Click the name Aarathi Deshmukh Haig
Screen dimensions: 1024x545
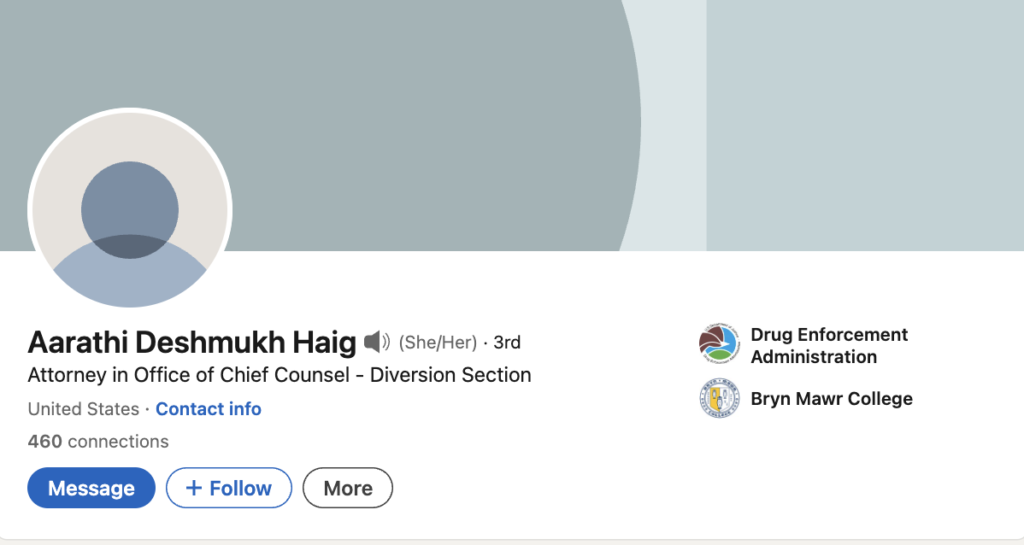click(192, 343)
